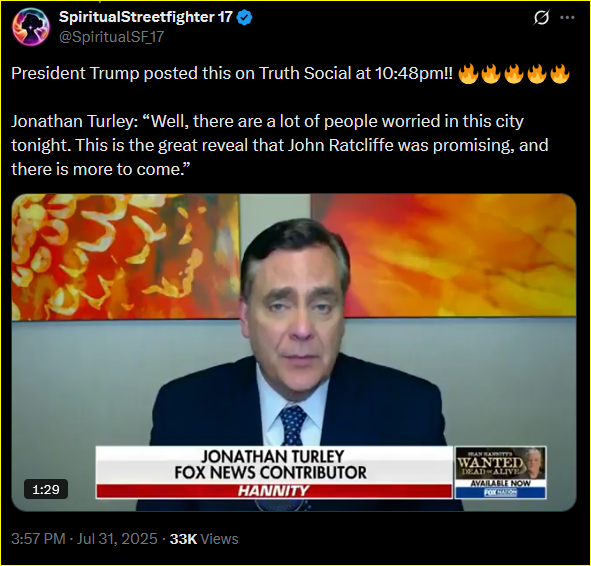Click the red HANNITY banner in video
This screenshot has height=566, width=591.
[274, 491]
